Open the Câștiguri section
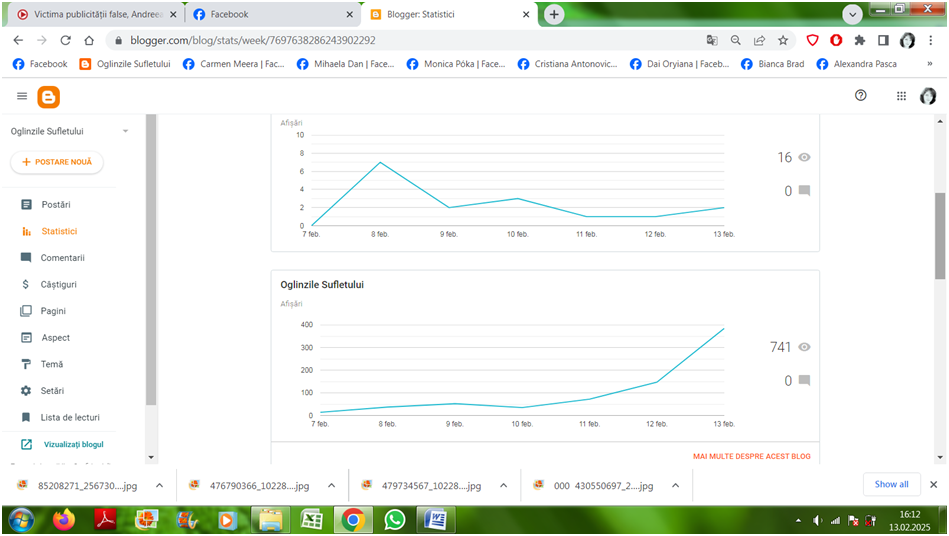 [x=58, y=284]
